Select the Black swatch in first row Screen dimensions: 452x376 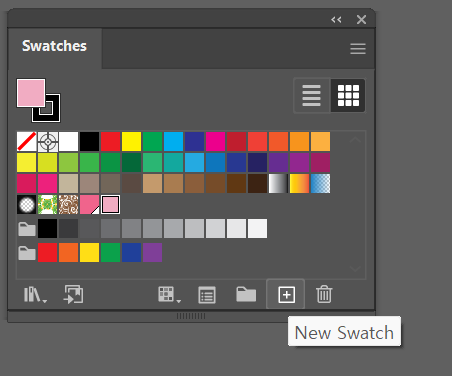(90, 142)
